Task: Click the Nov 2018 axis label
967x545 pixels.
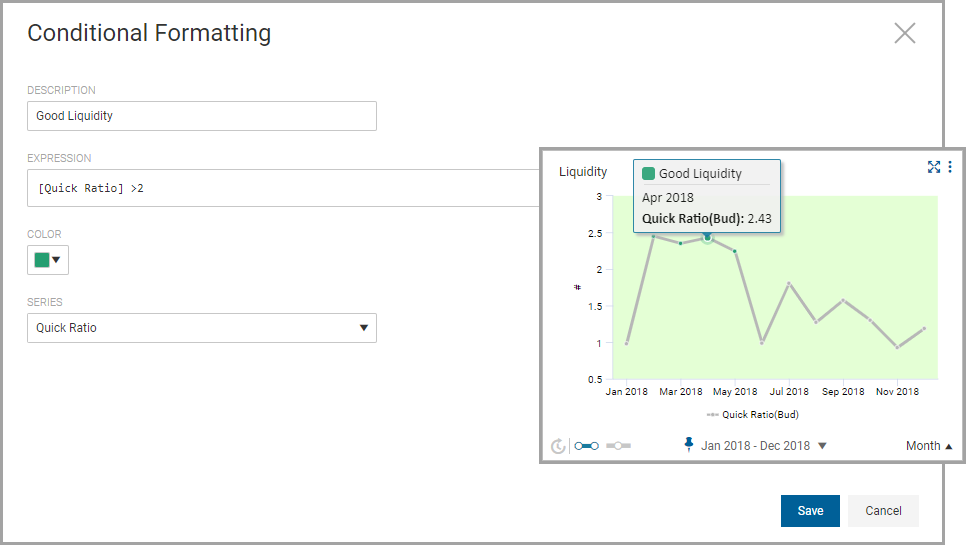Action: 897,391
